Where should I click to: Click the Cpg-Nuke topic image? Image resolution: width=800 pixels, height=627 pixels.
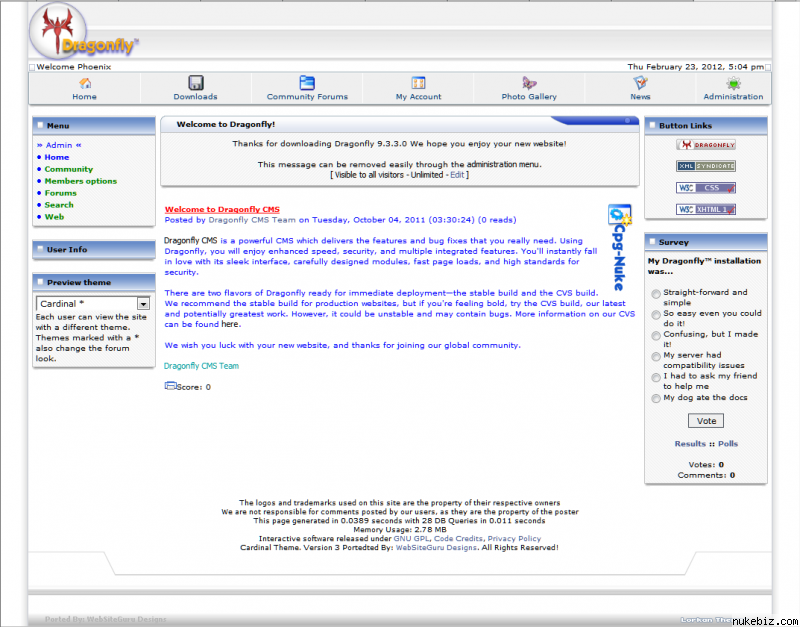point(619,247)
